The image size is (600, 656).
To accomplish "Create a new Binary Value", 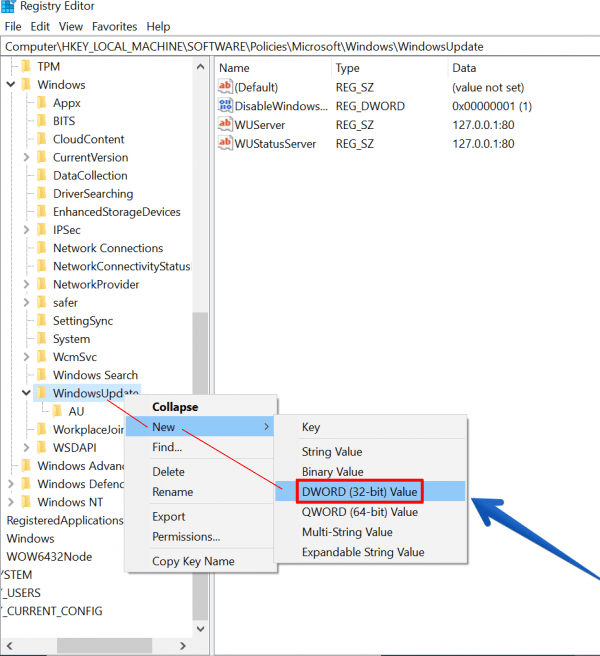I will point(370,472).
